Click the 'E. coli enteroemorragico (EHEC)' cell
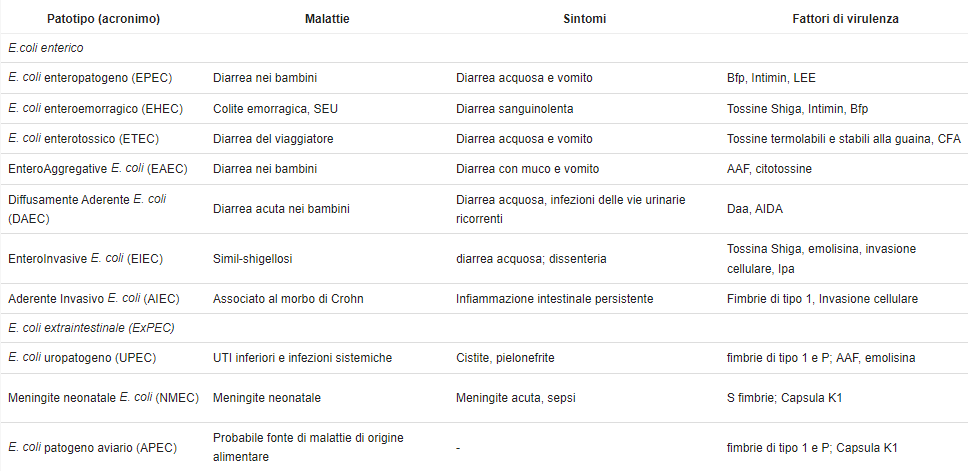This screenshot has height=471, width=968. tap(96, 109)
